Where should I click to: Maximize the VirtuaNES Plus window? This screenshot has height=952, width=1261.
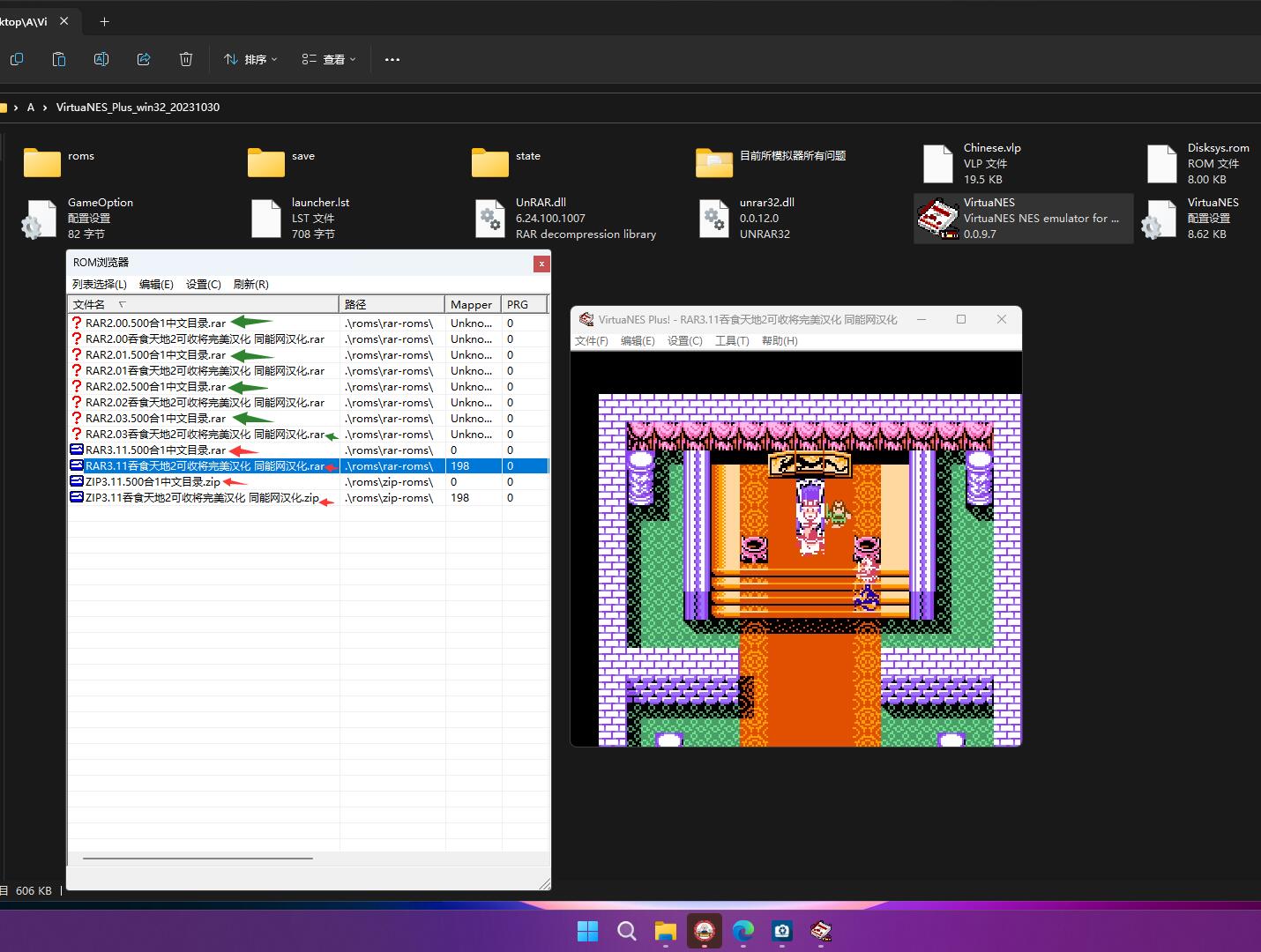click(961, 319)
